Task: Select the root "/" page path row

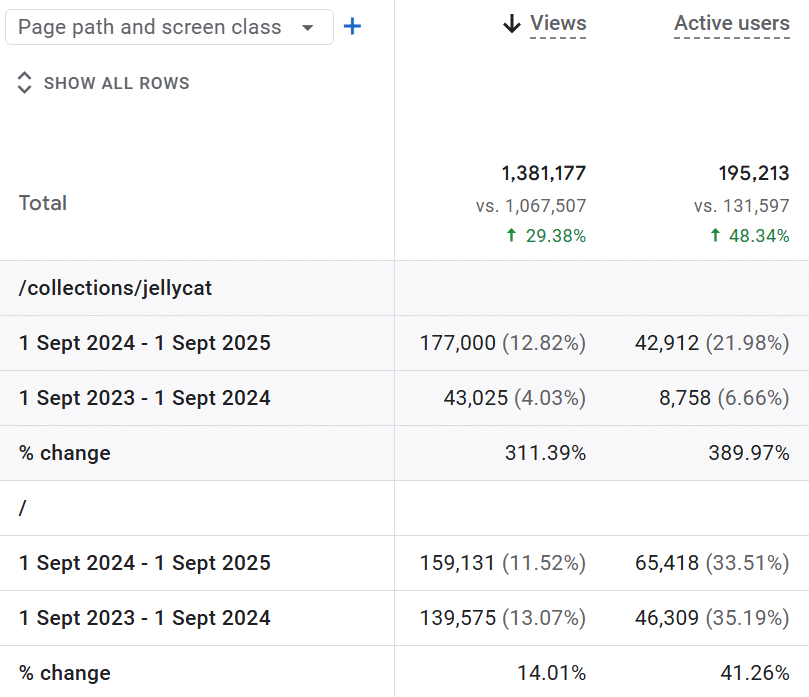Action: pos(23,508)
